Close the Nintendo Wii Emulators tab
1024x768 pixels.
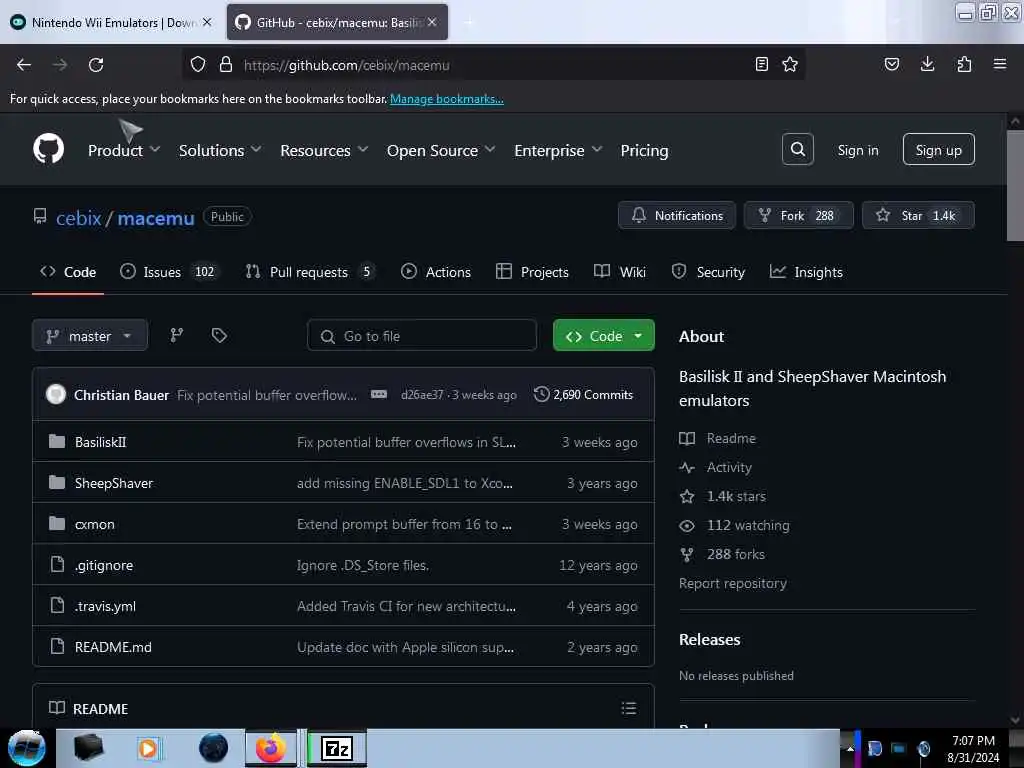point(207,22)
